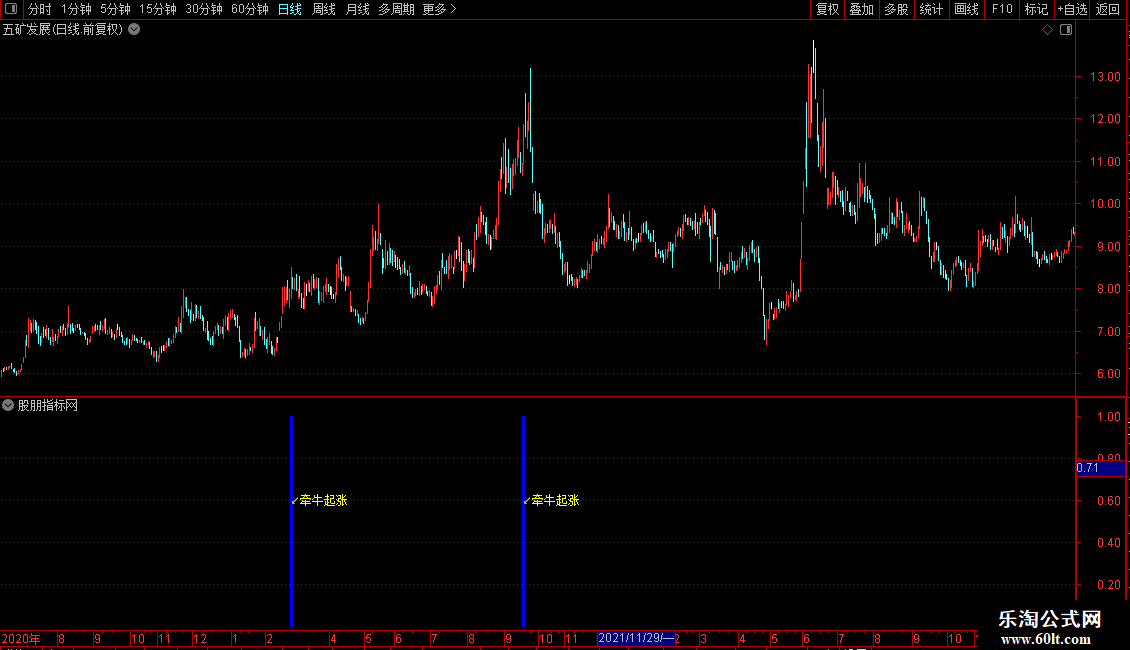
Task: Select the 60分钟 period
Action: (x=249, y=9)
